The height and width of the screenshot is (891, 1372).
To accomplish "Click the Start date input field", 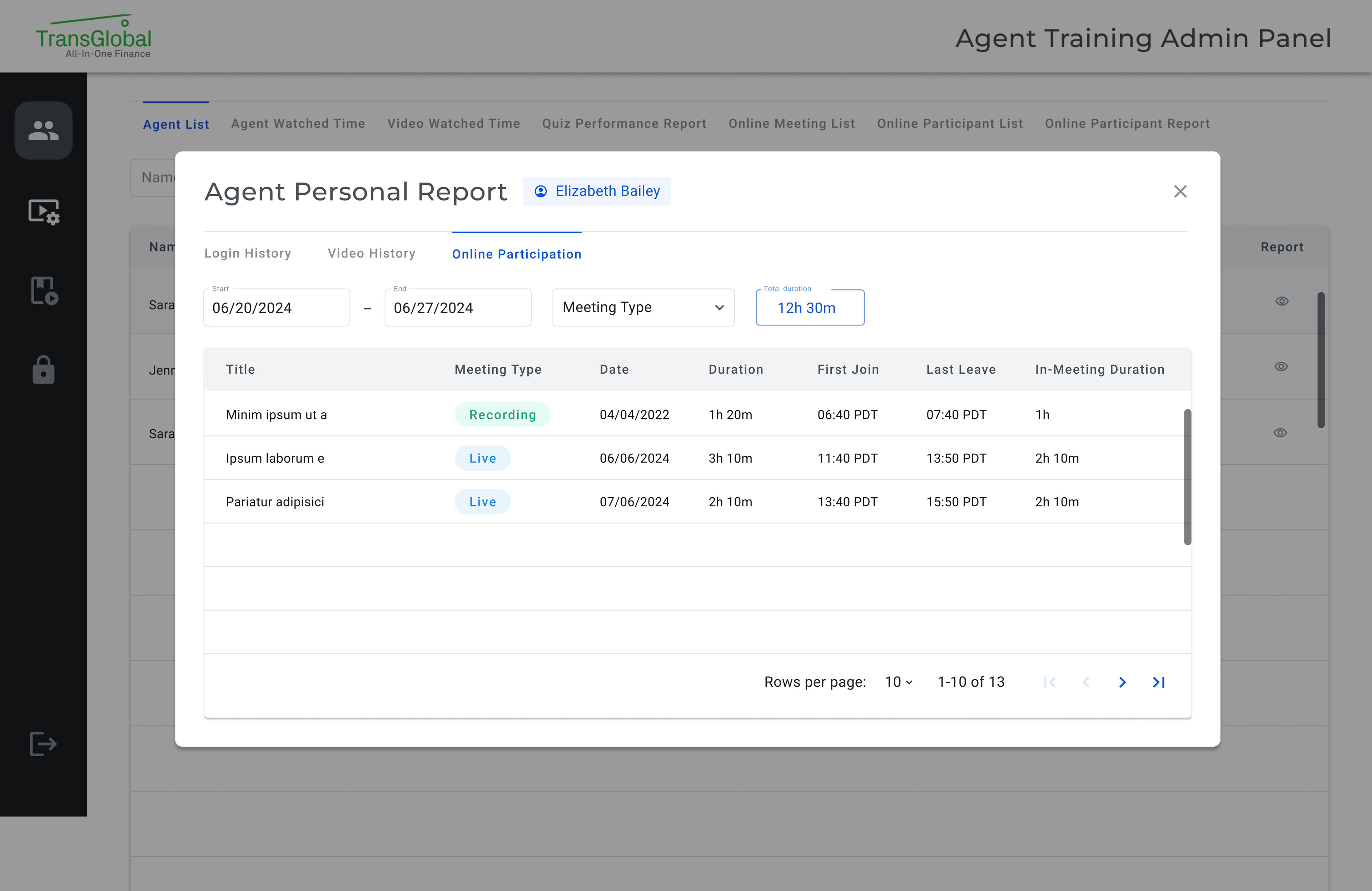I will tap(277, 308).
